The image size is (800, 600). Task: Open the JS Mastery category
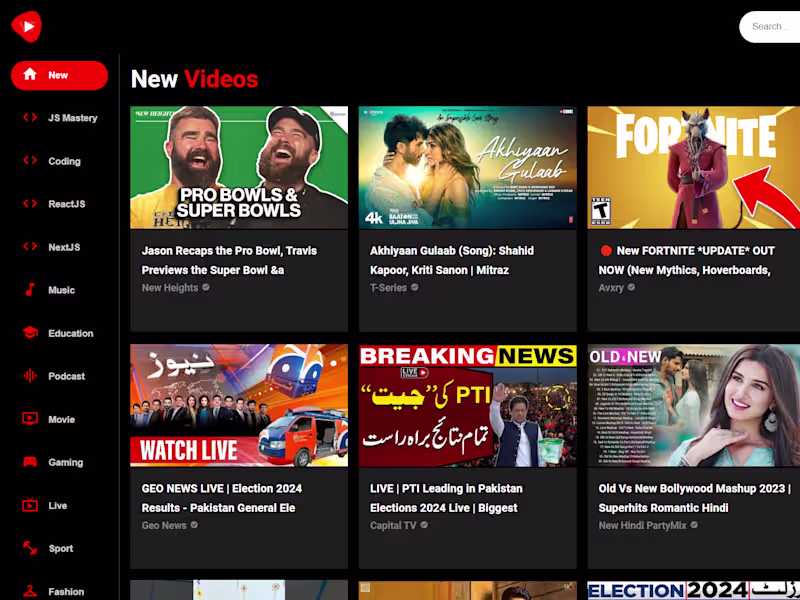(x=72, y=118)
